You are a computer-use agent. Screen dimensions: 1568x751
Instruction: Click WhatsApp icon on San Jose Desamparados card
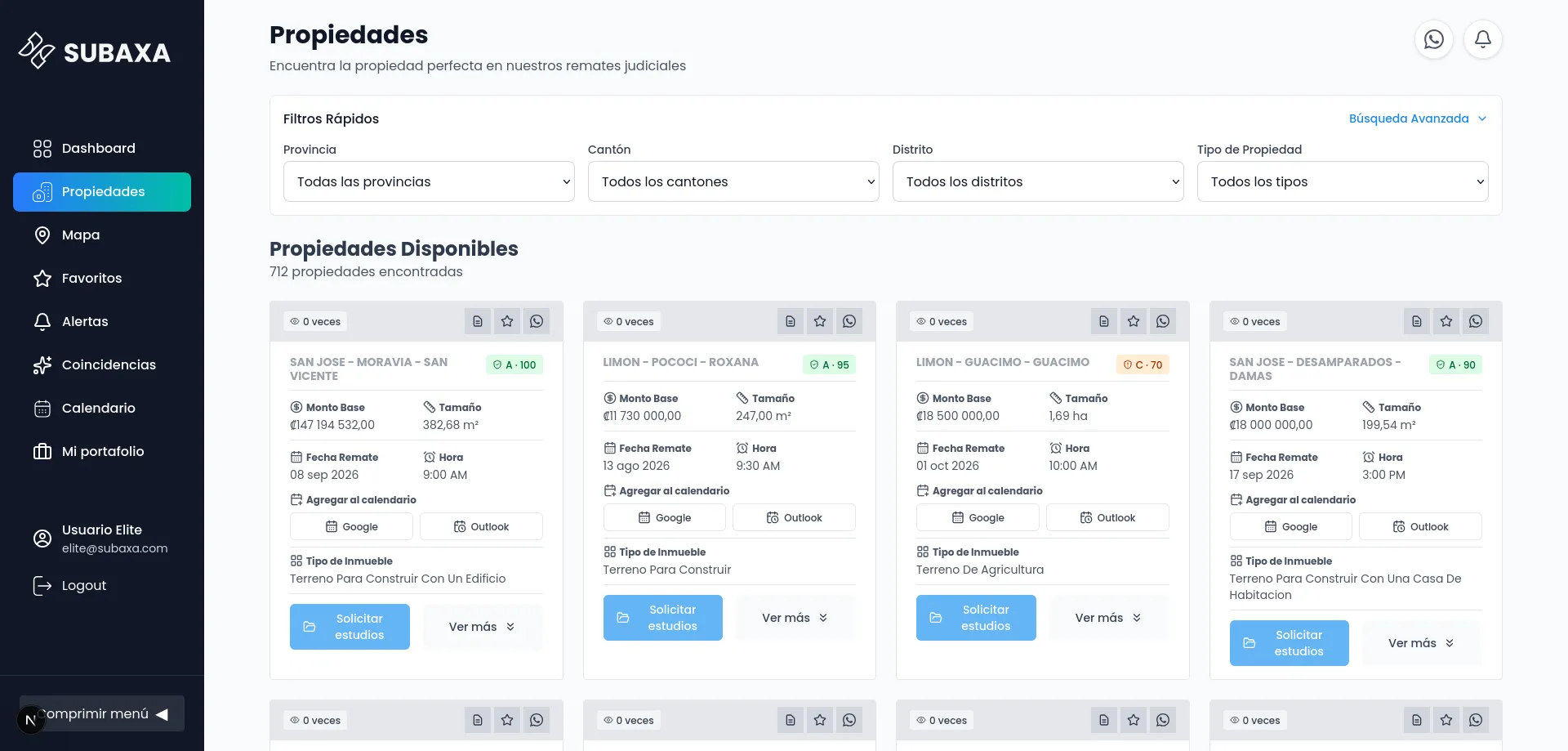click(1476, 321)
